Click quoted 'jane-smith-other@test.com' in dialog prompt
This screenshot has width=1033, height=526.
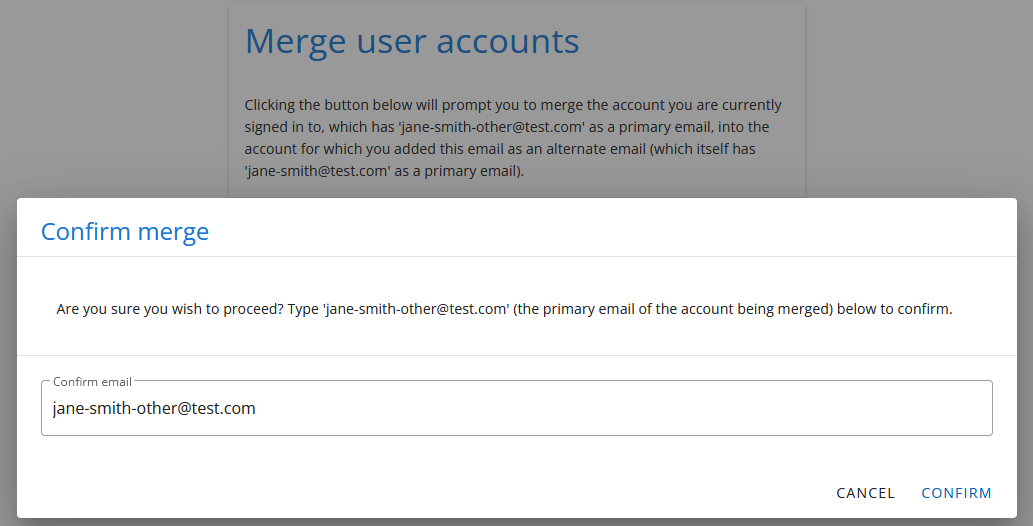414,309
